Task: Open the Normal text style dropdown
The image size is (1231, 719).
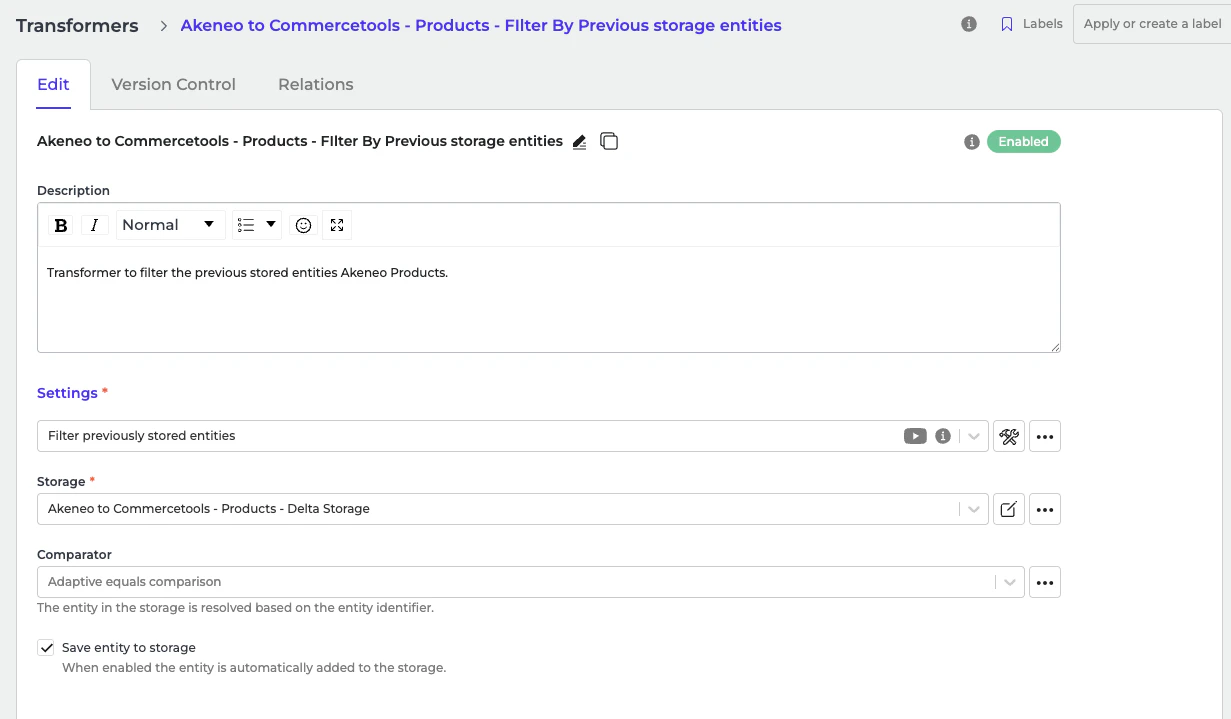Action: pyautogui.click(x=167, y=225)
